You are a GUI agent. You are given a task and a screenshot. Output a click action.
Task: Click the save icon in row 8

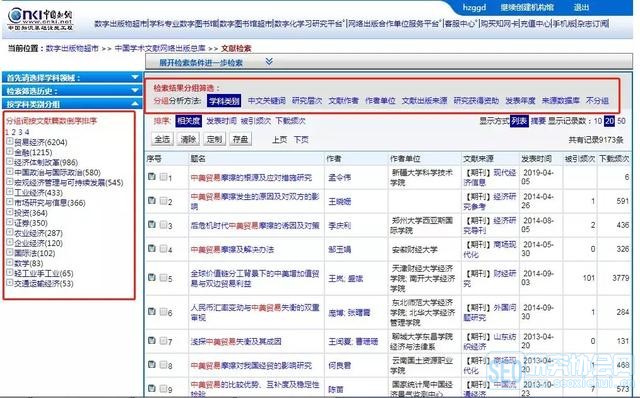(152, 365)
